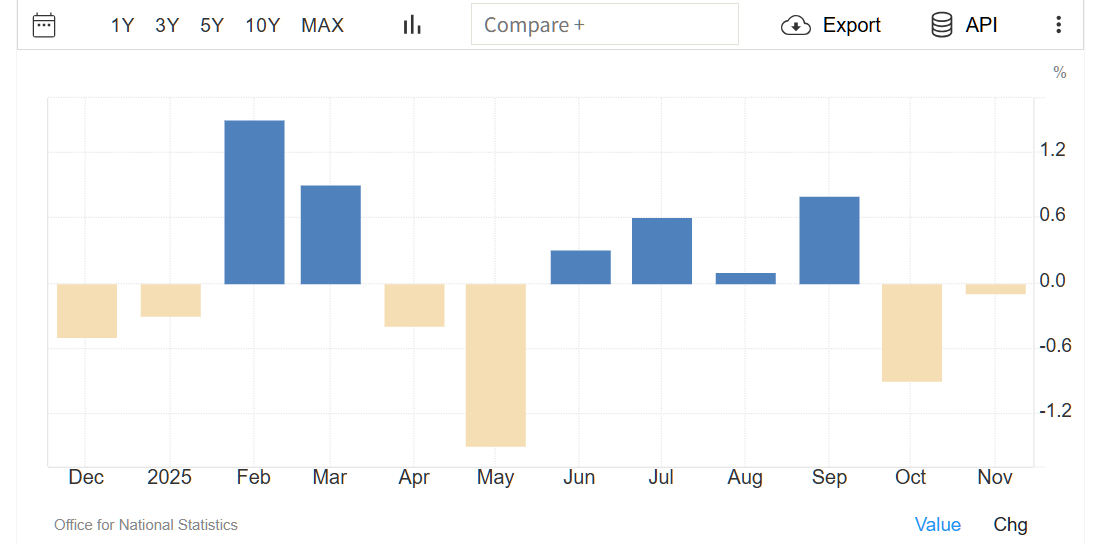Viewport: 1100px width, 544px height.
Task: Click the API database icon
Action: click(x=941, y=25)
